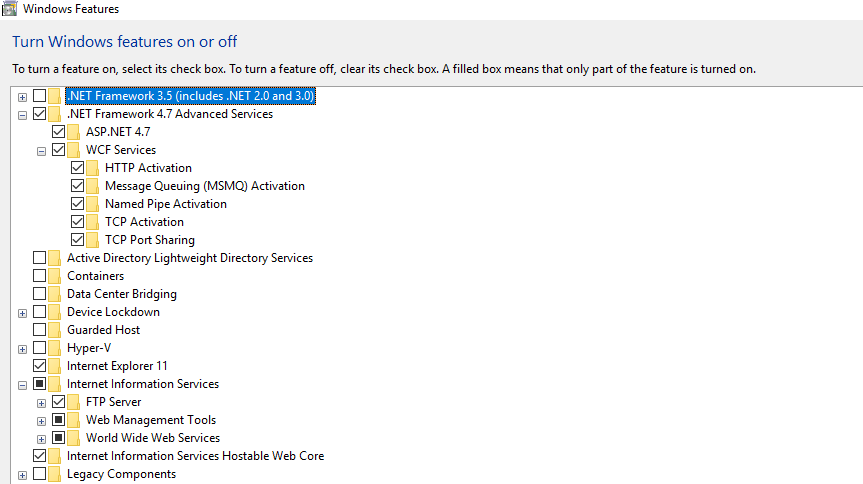
Task: Enable the .NET Framework 3.5 checkbox
Action: point(39,96)
